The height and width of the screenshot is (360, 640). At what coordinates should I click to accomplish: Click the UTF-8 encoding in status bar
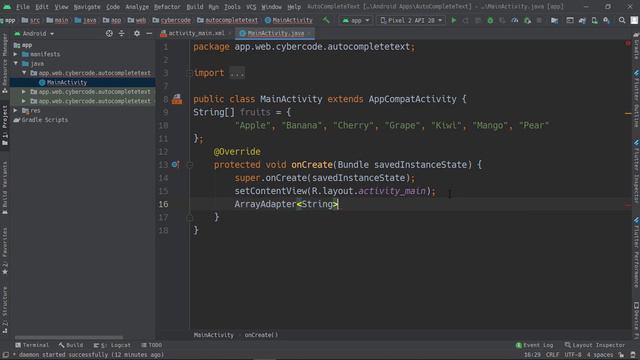pyautogui.click(x=573, y=355)
